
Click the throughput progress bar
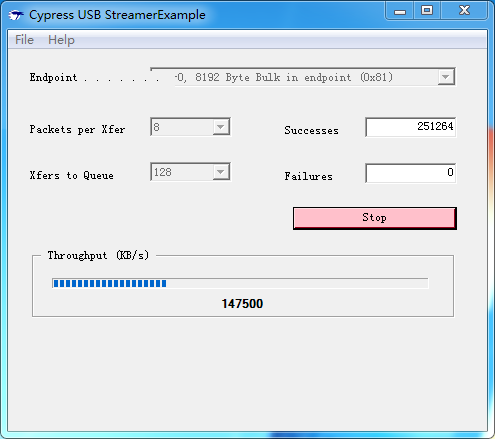[x=240, y=283]
